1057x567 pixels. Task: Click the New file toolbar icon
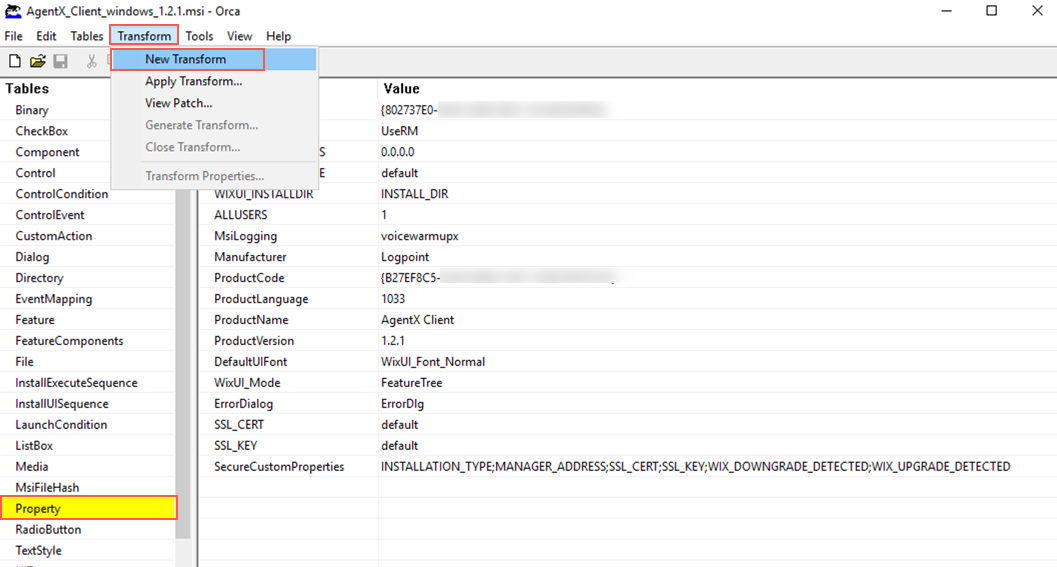point(15,62)
